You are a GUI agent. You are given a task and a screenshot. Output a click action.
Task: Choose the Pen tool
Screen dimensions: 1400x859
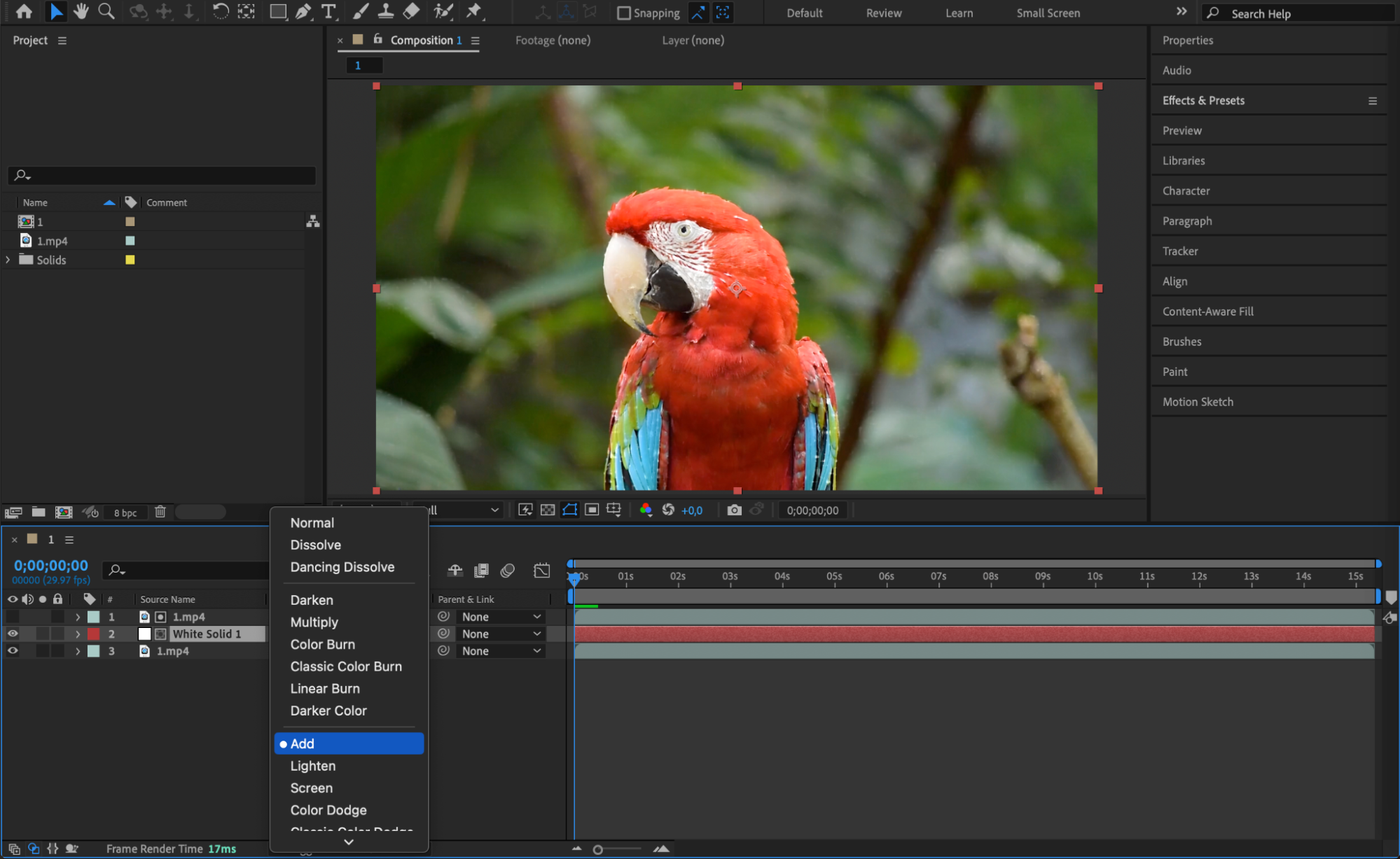point(303,11)
